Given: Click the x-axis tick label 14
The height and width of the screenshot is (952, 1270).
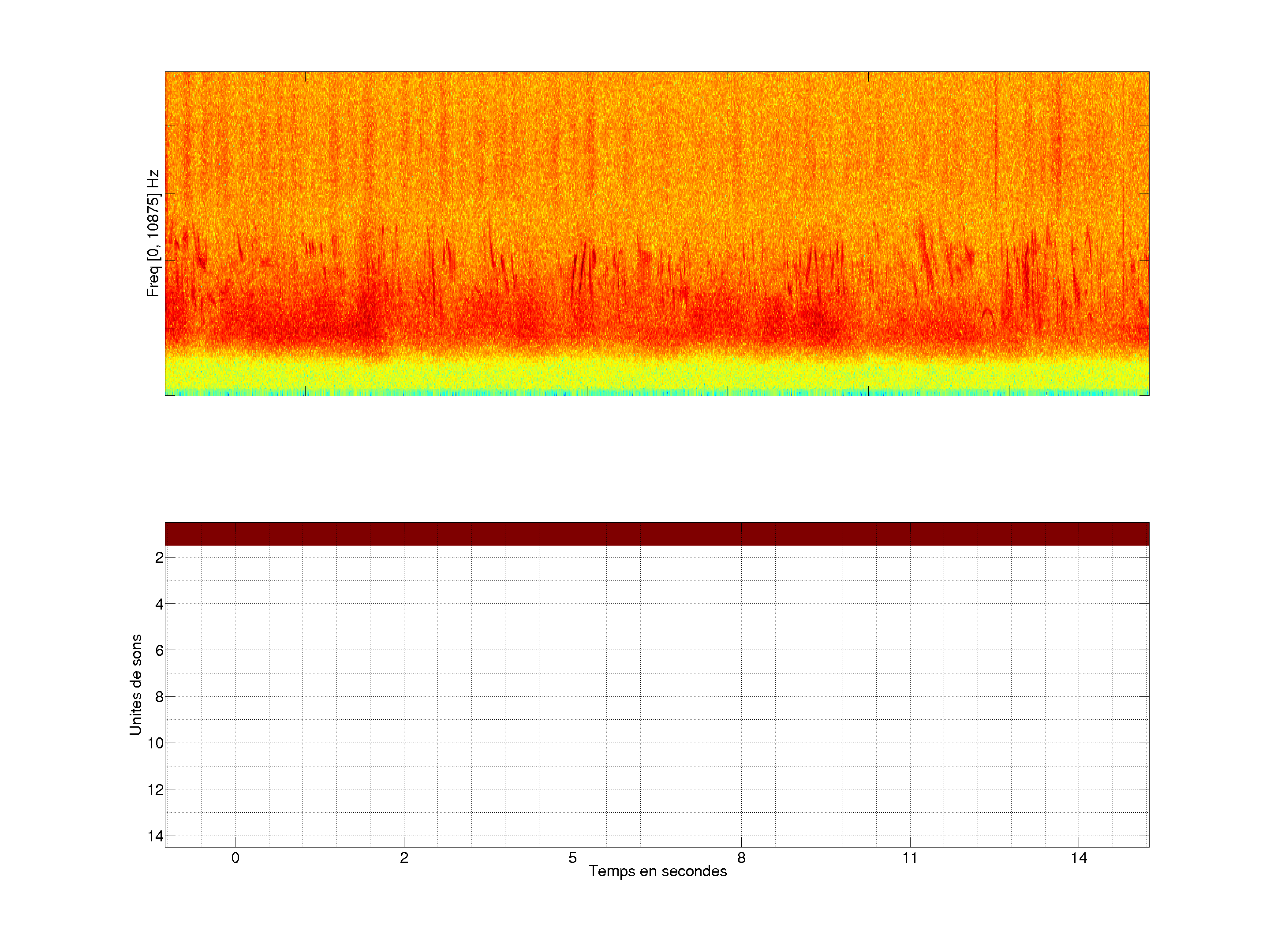Looking at the screenshot, I should (x=1079, y=858).
